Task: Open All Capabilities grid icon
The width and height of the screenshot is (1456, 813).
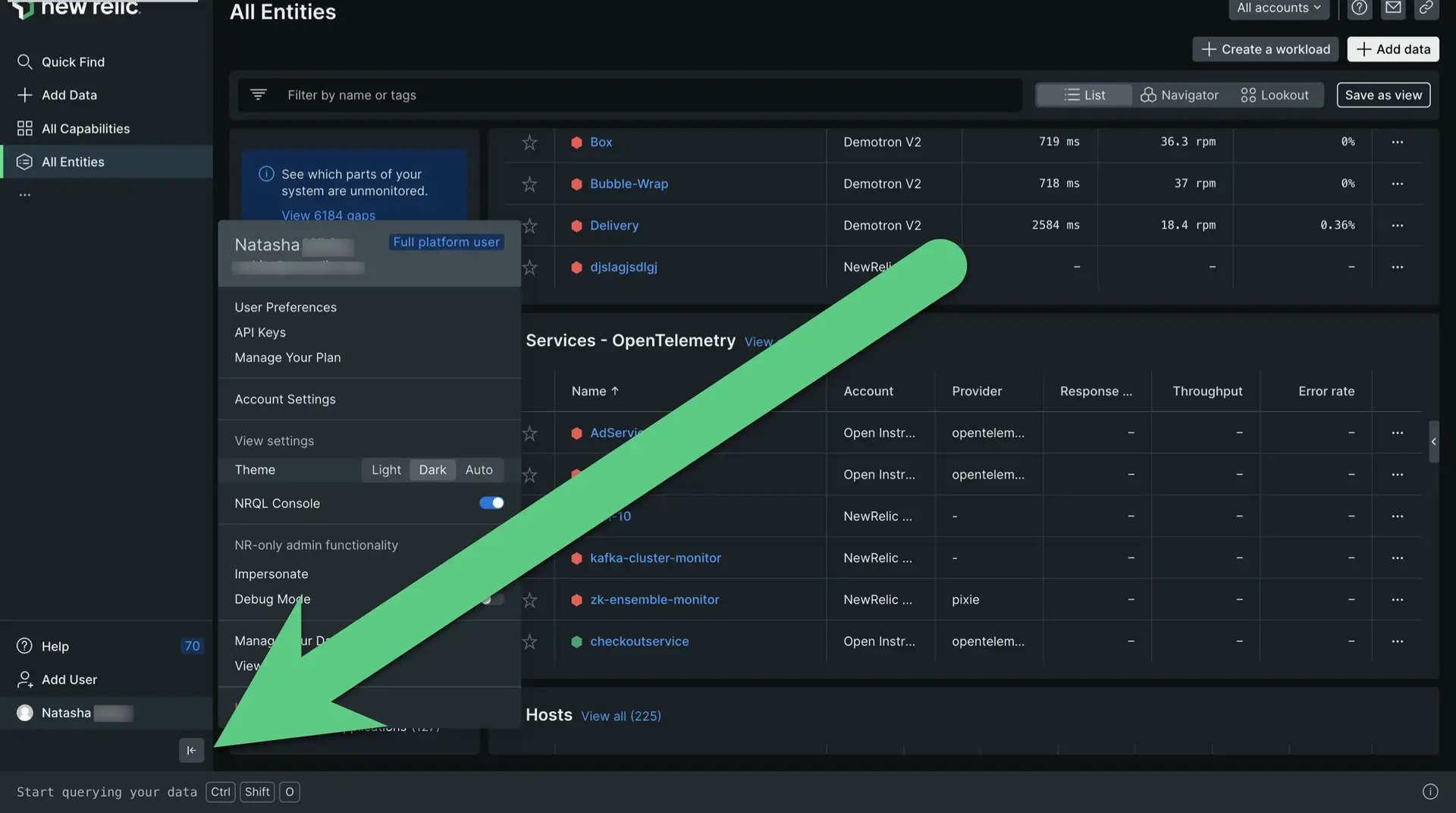Action: pos(25,128)
